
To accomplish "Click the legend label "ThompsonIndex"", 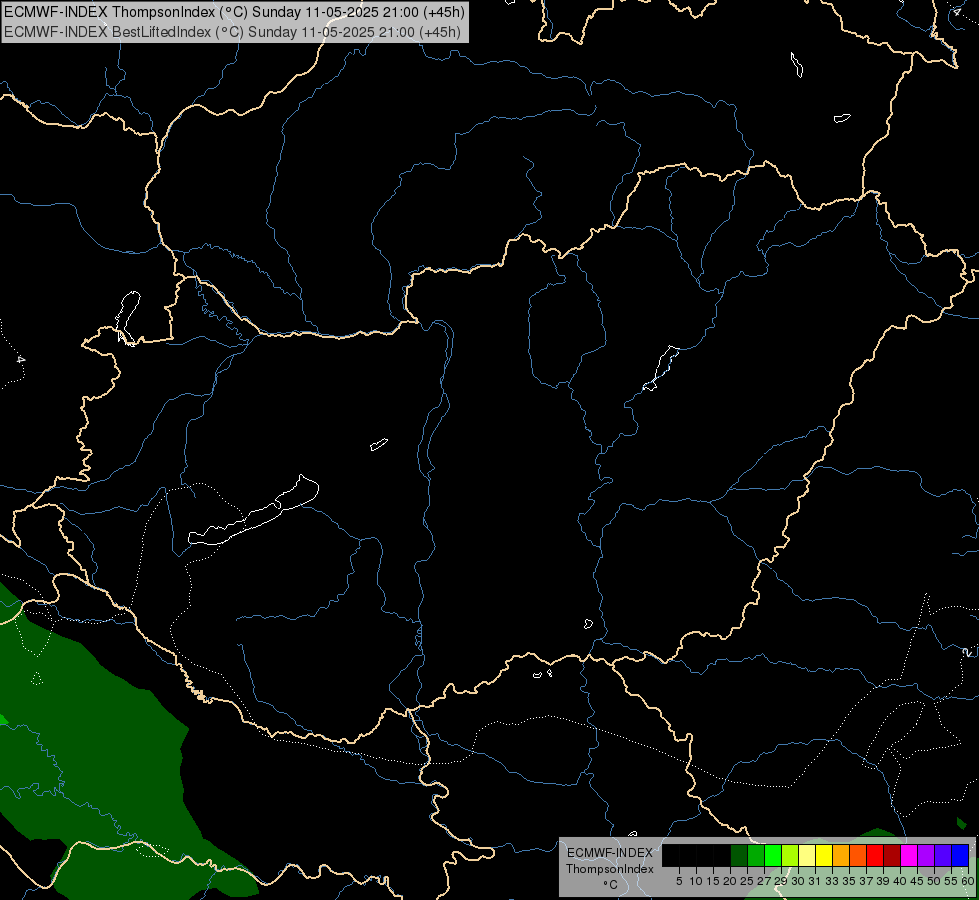I will click(610, 869).
